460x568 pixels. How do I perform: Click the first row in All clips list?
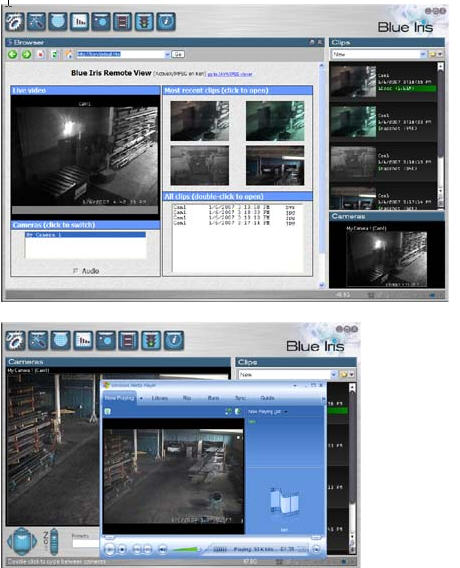(234, 207)
